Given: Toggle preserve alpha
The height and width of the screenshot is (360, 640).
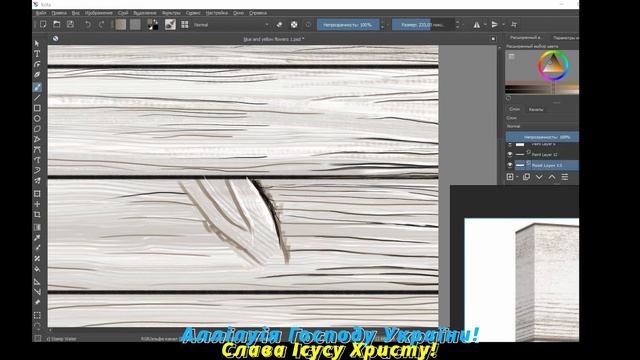Looking at the screenshot, I should tap(294, 24).
